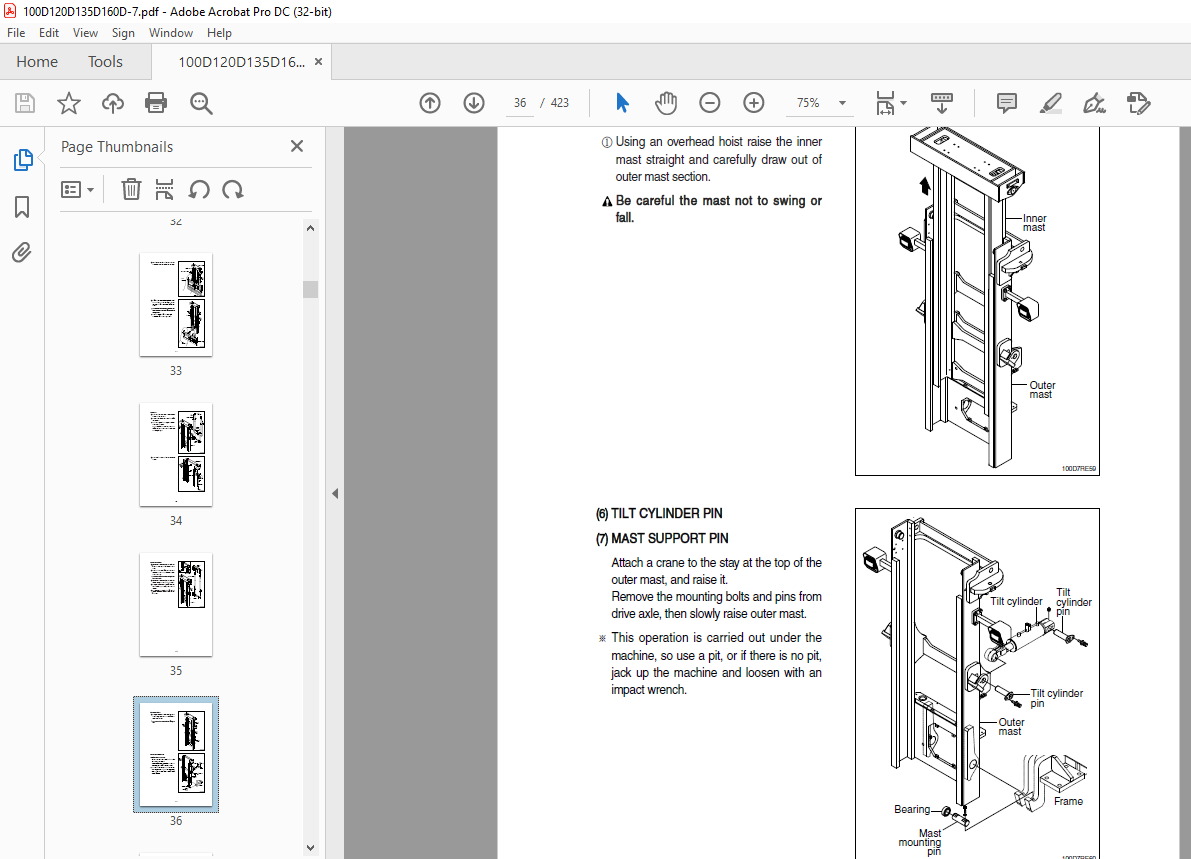Image resolution: width=1191 pixels, height=859 pixels.
Task: Add a comment sticky note
Action: [x=1006, y=103]
